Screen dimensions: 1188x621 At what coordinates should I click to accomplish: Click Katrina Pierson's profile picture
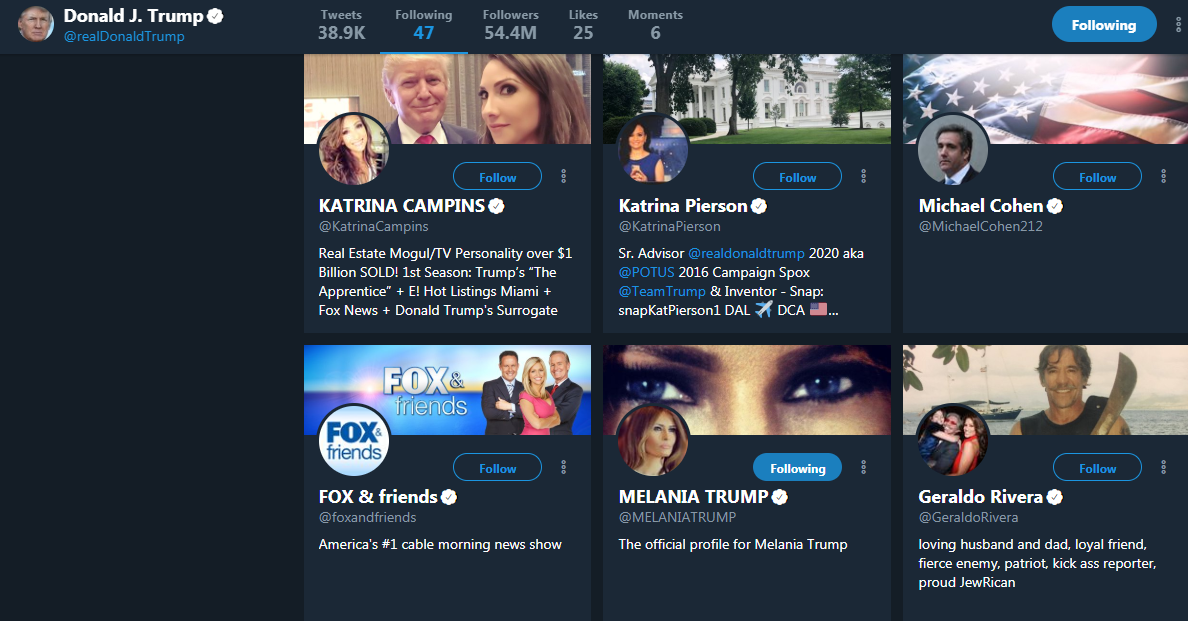[653, 150]
